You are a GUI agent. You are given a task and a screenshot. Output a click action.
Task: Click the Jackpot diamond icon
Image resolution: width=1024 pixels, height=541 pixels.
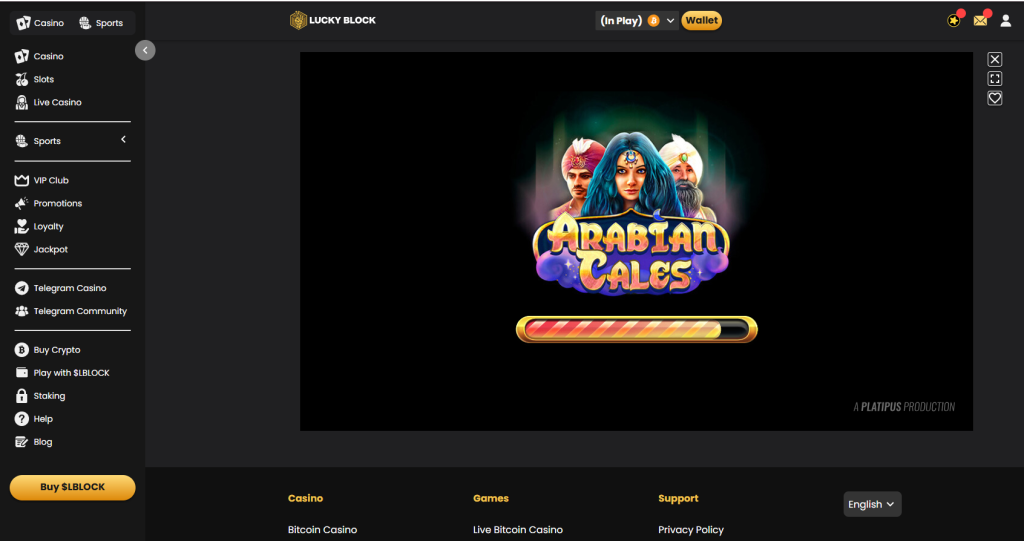(x=22, y=249)
